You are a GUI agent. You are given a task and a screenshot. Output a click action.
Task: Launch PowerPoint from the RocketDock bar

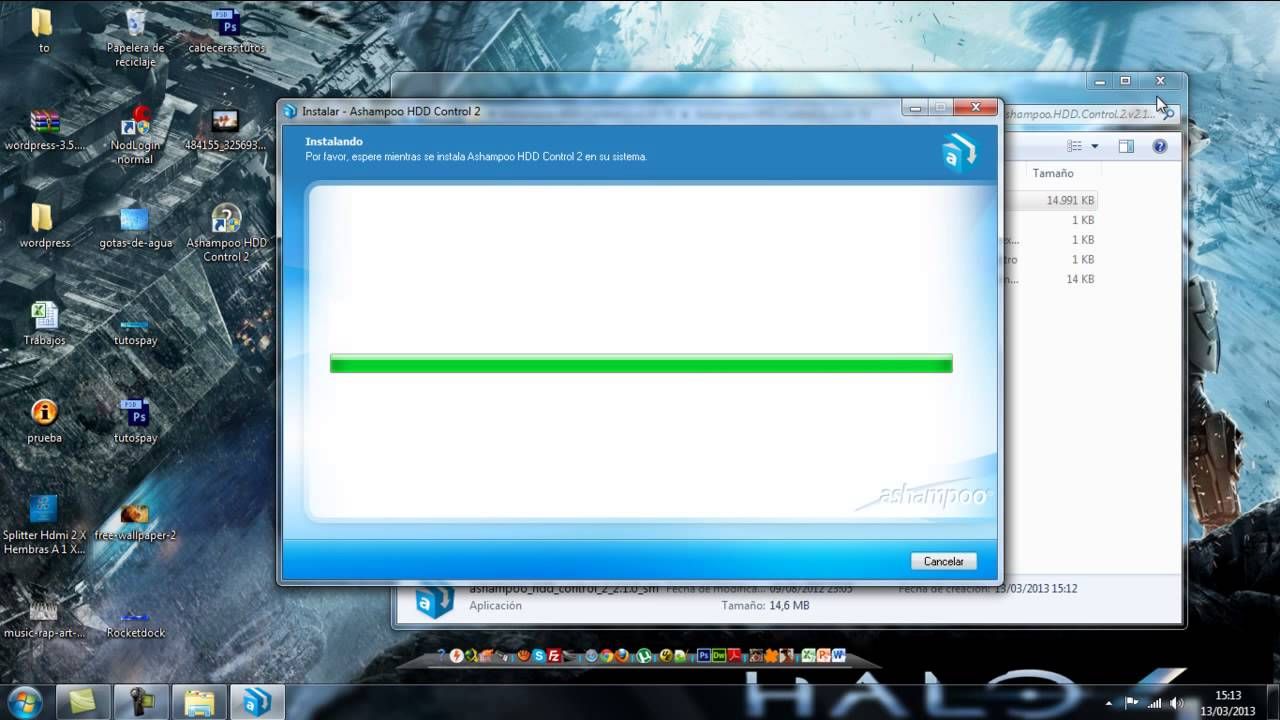tap(823, 656)
